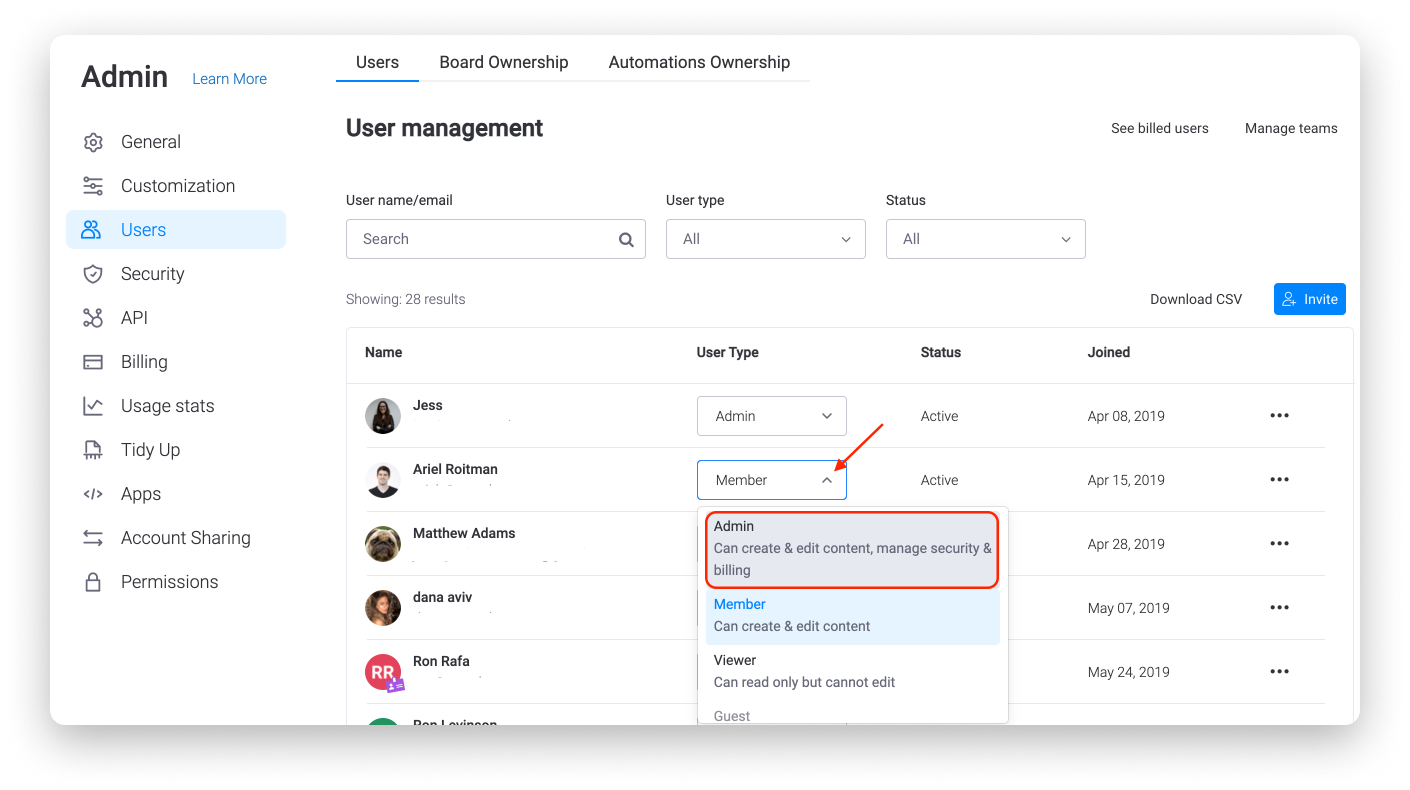Switch to Automations Ownership tab
Viewport: 1410px width, 790px height.
click(699, 62)
